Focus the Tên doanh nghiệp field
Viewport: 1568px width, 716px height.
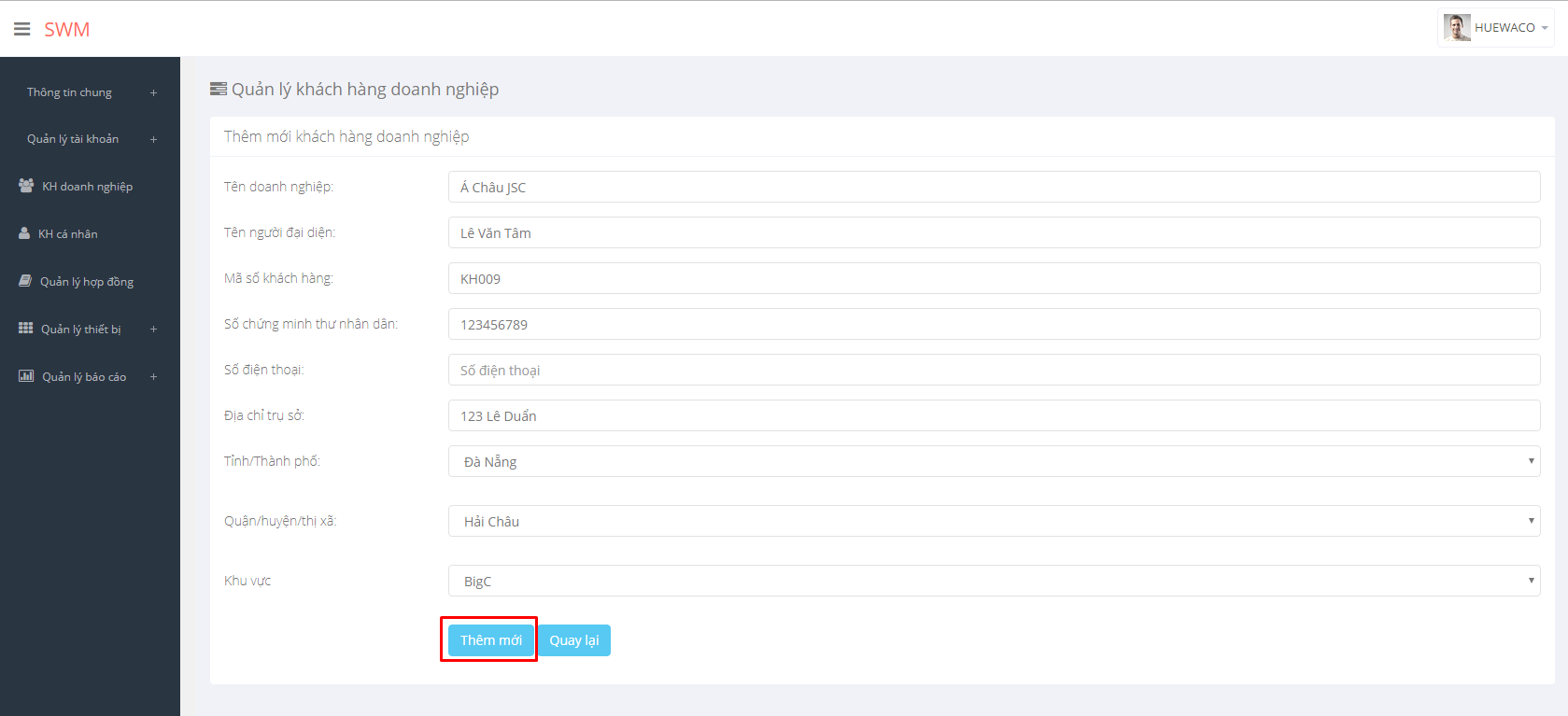coord(994,187)
